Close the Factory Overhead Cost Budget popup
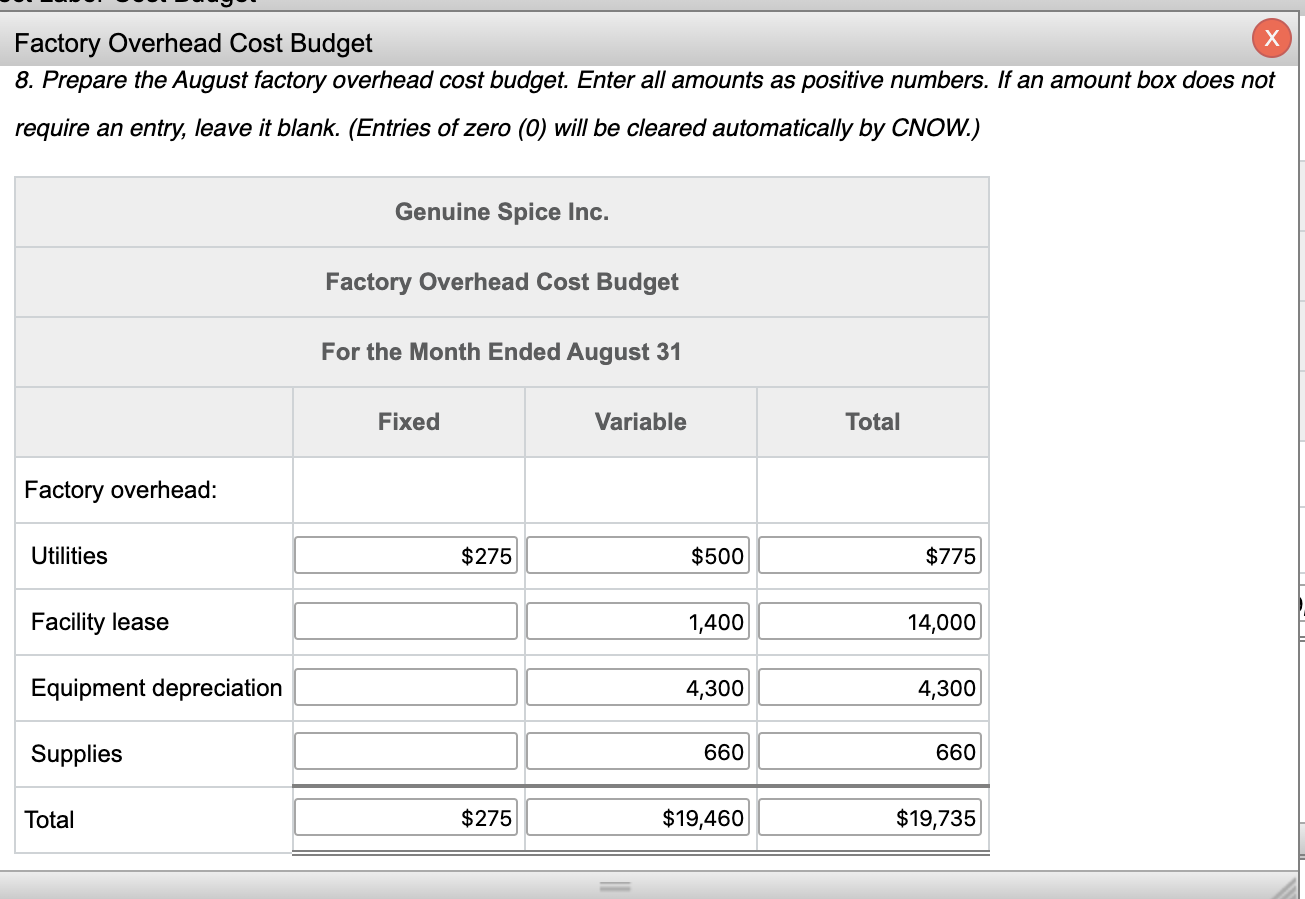Viewport: 1305px width, 899px height. (x=1272, y=38)
